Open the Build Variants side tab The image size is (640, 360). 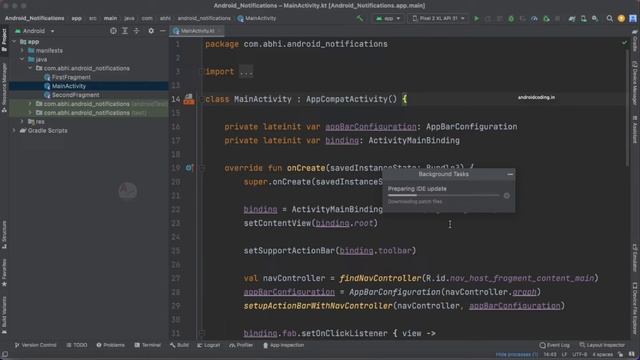pos(4,315)
